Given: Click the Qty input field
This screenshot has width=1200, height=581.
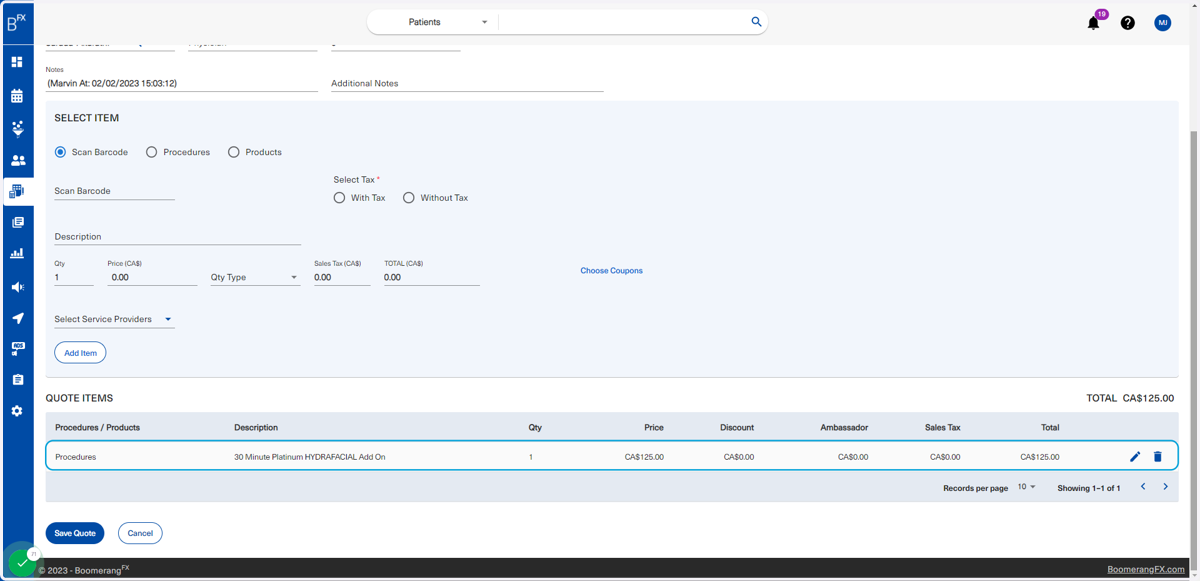Looking at the screenshot, I should (74, 277).
